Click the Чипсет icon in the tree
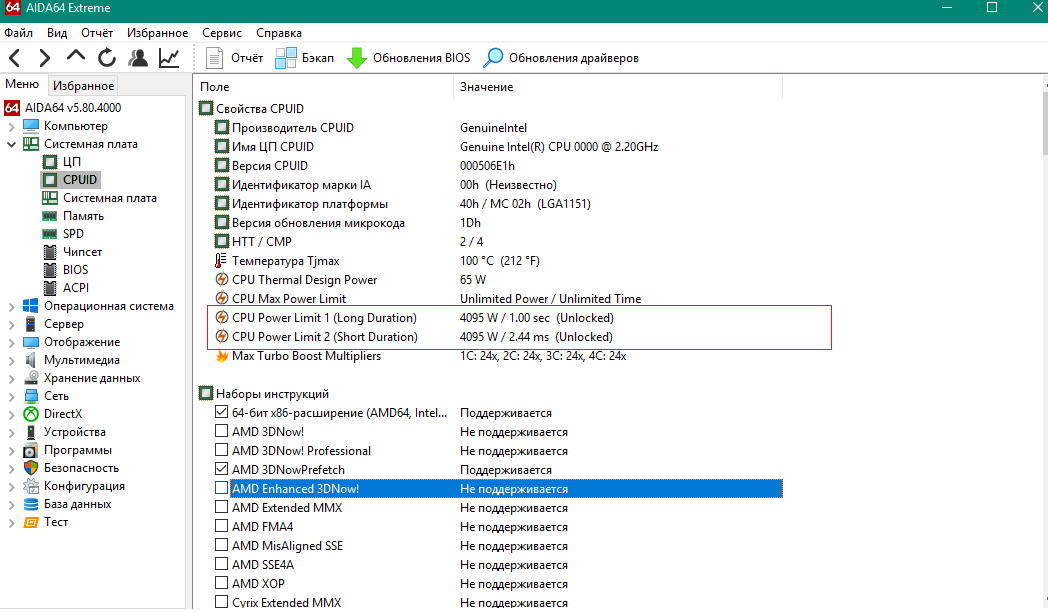This screenshot has height=612, width=1048. (50, 252)
